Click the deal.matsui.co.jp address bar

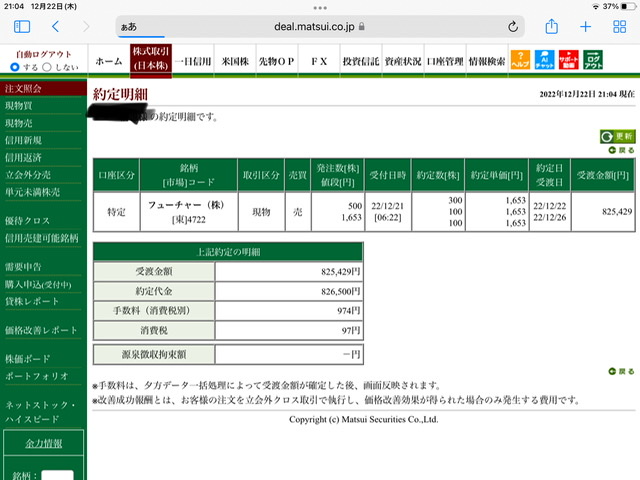(320, 27)
